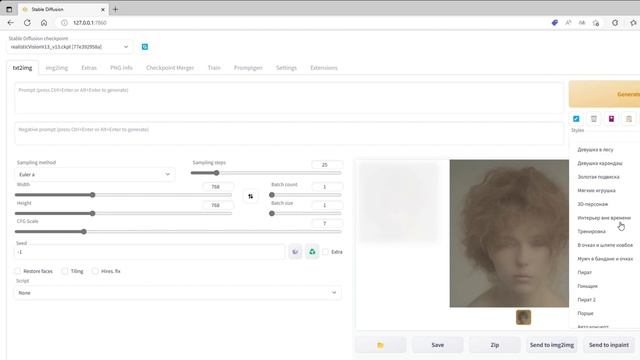
Task: Click the Sampling steps slider
Action: pyautogui.click(x=266, y=173)
